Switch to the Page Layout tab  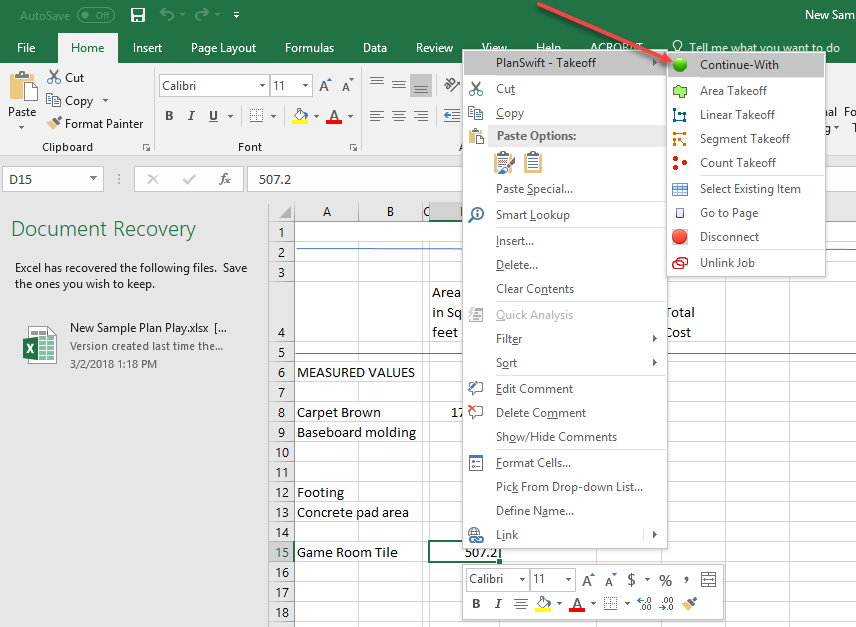tap(223, 48)
